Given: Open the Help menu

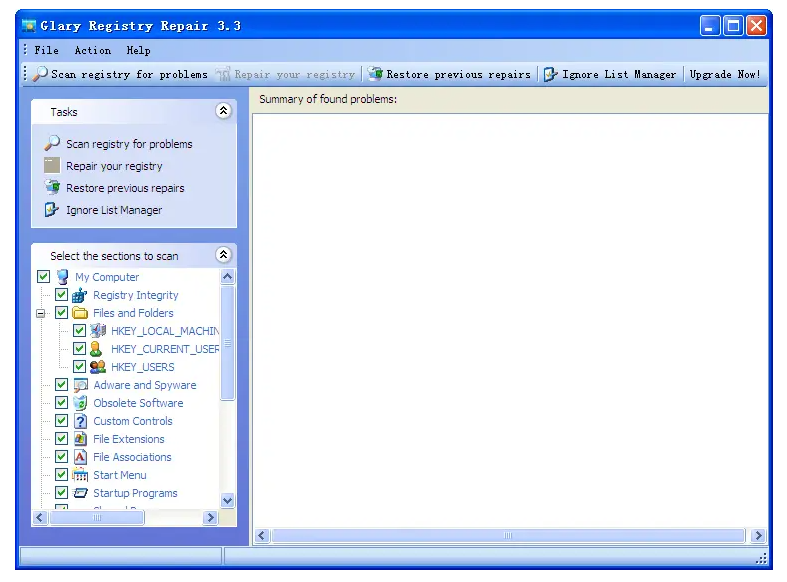Looking at the screenshot, I should [x=139, y=51].
